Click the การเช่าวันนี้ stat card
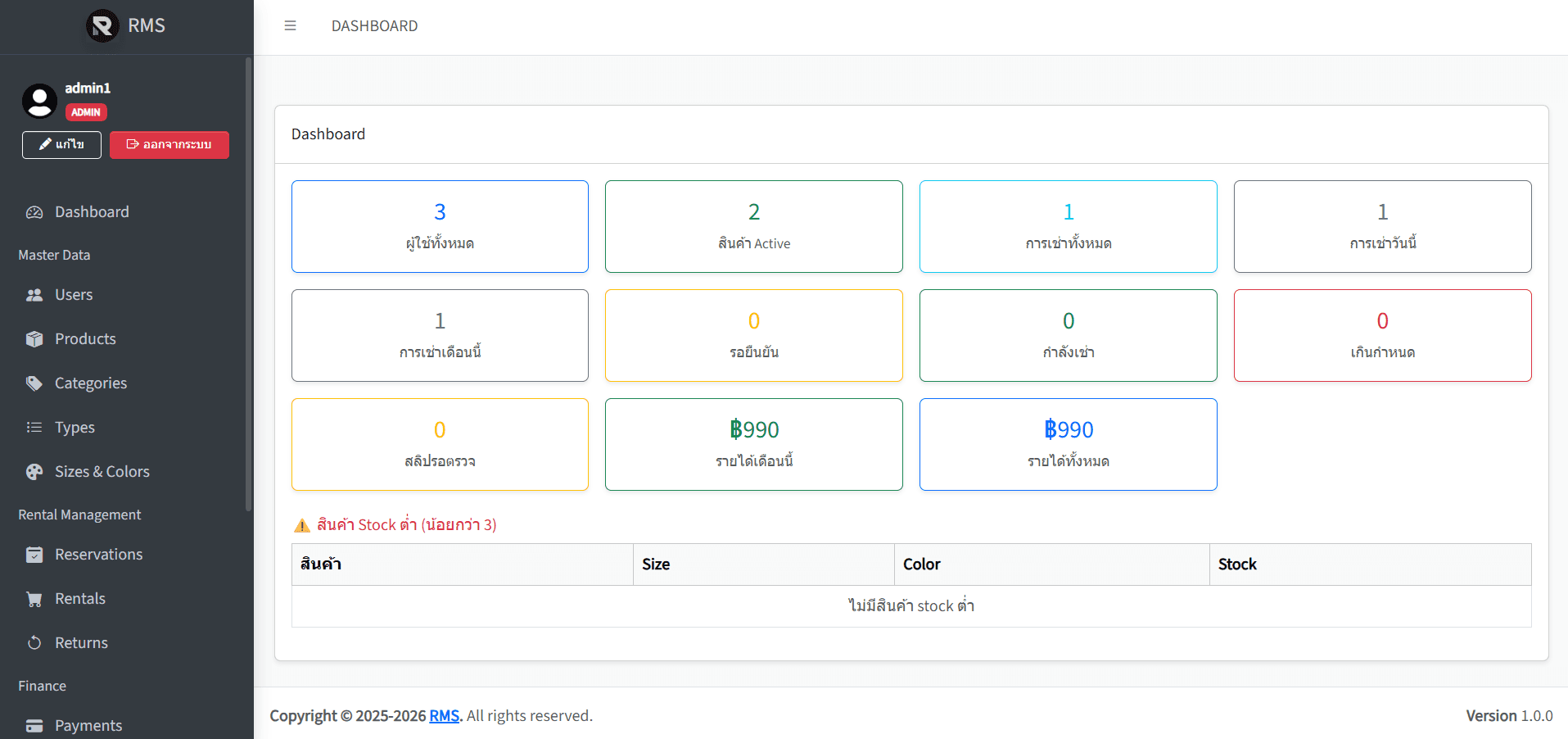1568x739 pixels. (1383, 227)
